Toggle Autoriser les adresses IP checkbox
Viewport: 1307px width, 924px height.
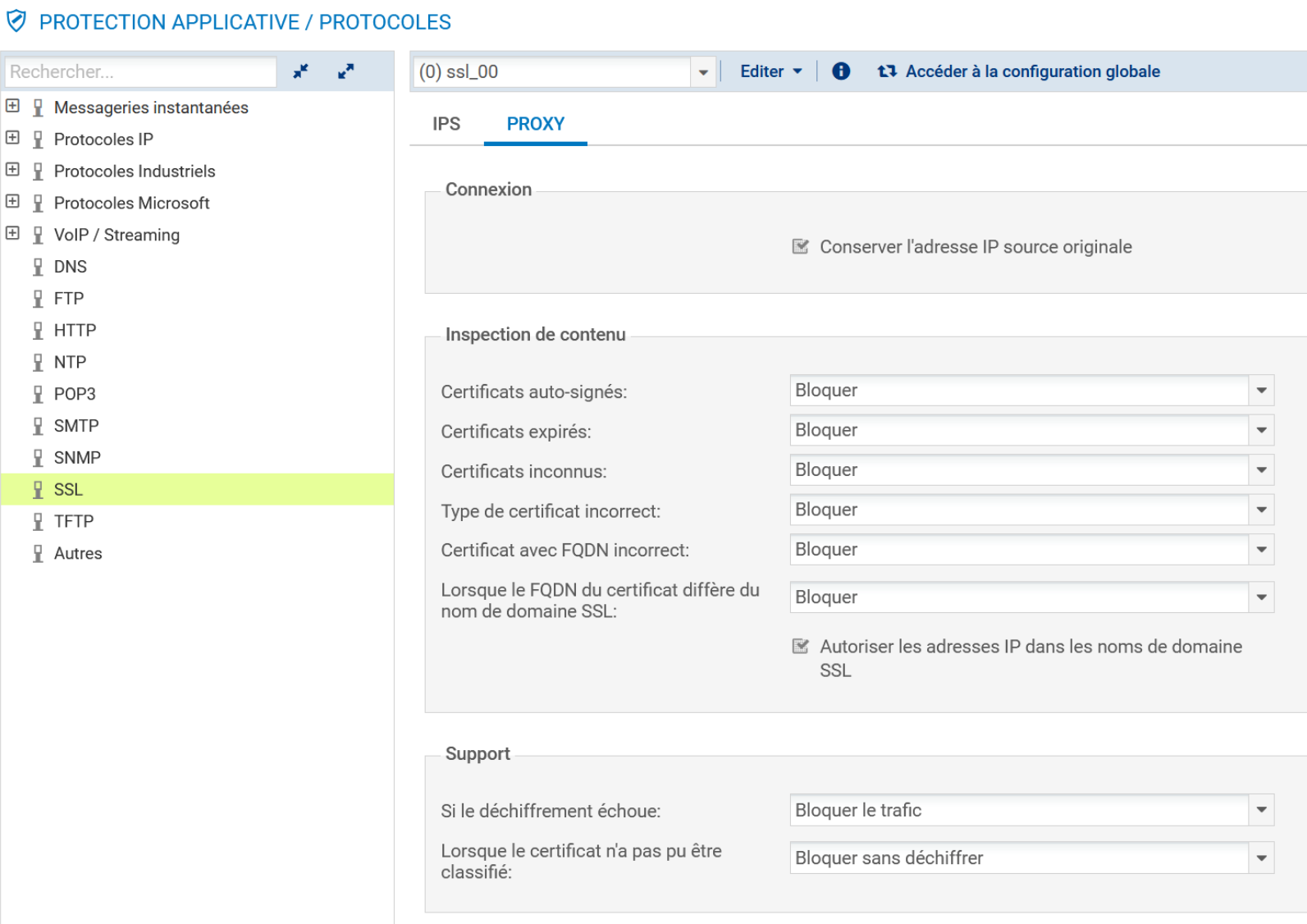[x=800, y=647]
